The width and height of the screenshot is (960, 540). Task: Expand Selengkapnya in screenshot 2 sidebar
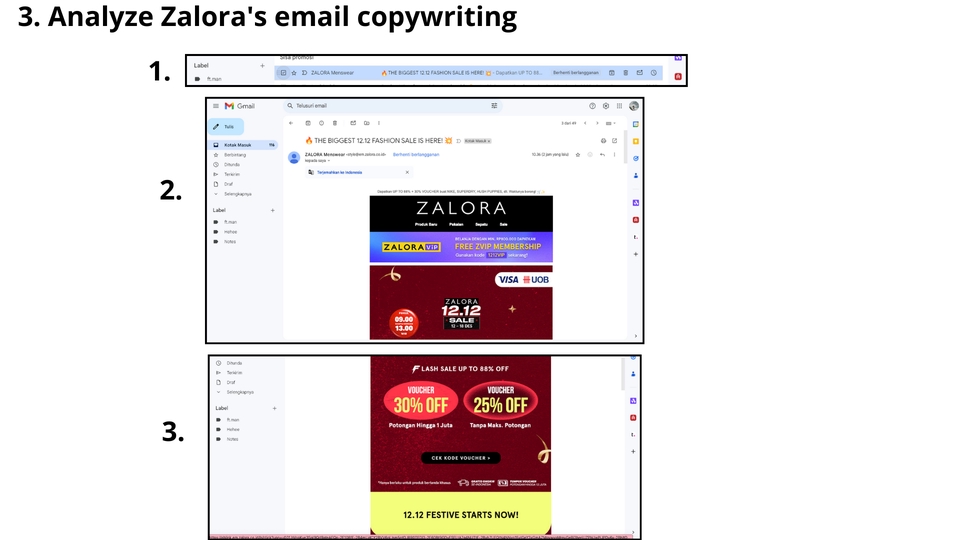click(238, 194)
